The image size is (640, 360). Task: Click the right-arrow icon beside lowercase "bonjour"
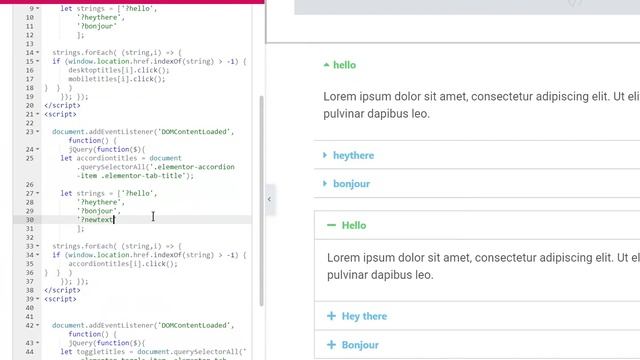point(325,183)
